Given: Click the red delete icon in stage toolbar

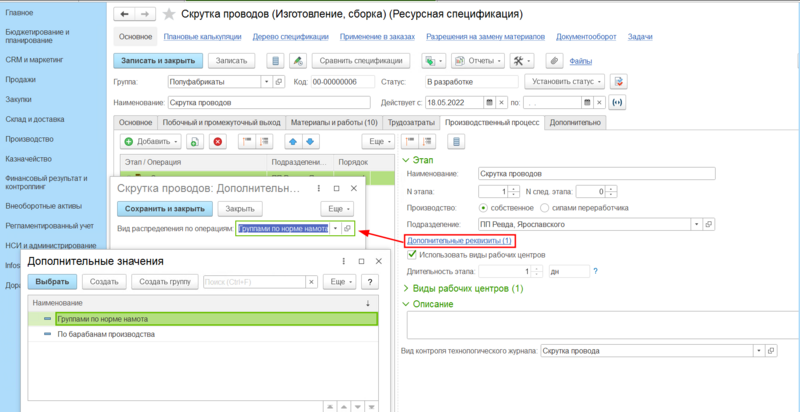Looking at the screenshot, I should [218, 141].
